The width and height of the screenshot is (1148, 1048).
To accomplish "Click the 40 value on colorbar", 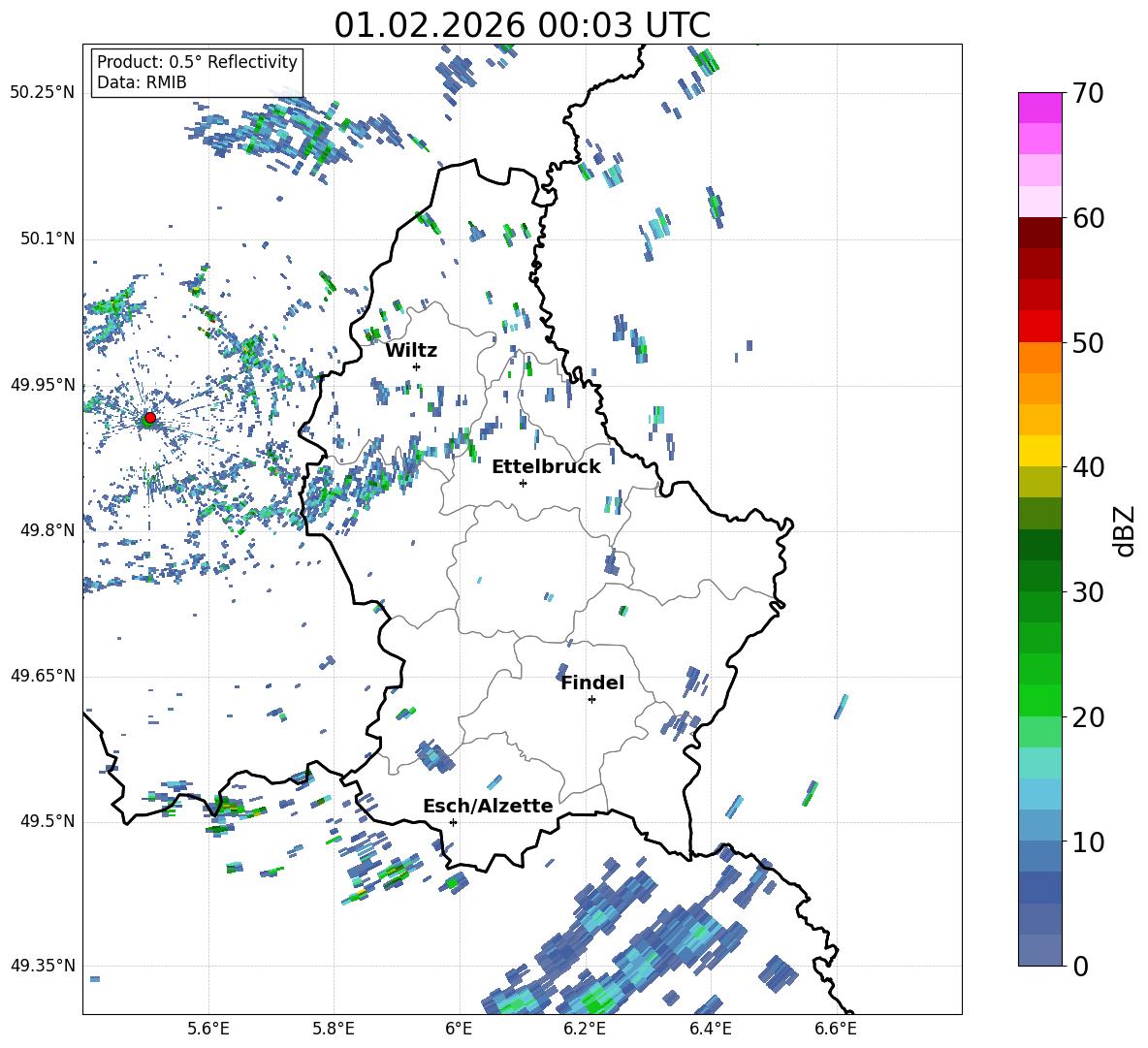I will click(x=1088, y=467).
